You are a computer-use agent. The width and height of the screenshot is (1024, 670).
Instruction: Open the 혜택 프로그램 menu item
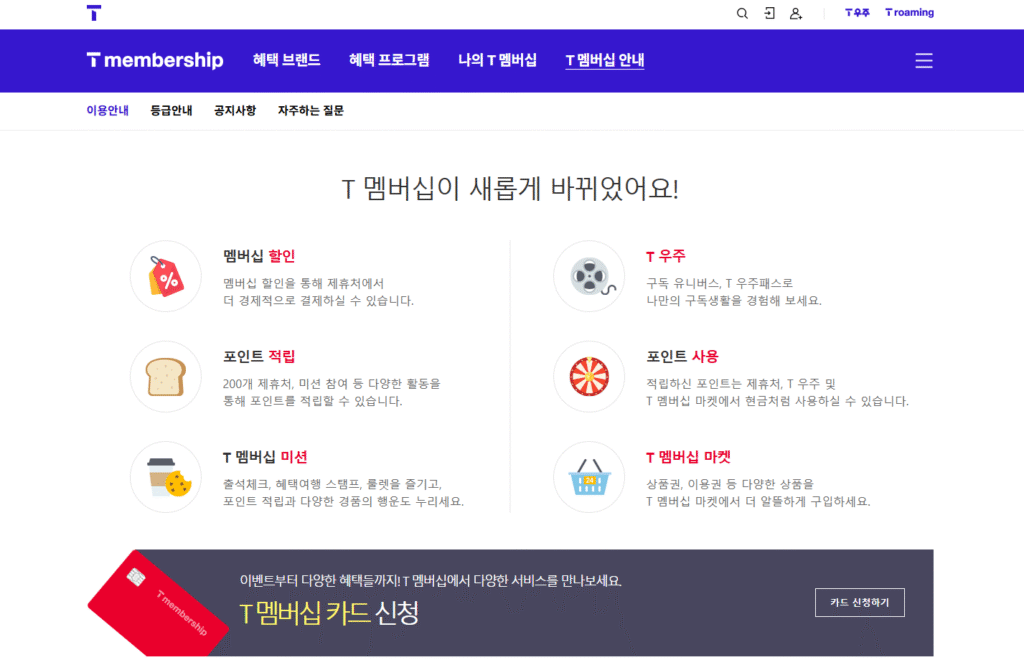(389, 59)
